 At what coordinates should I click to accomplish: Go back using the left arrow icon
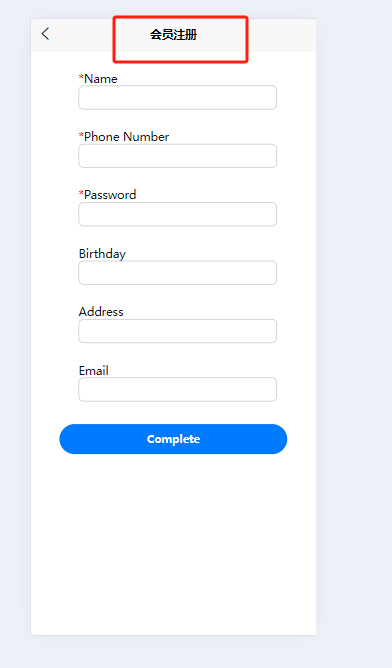point(45,34)
